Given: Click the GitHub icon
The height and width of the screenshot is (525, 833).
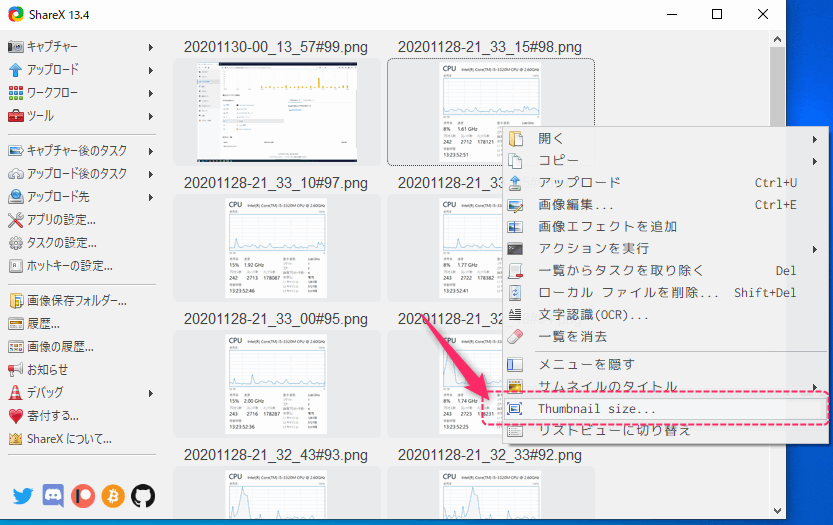Looking at the screenshot, I should tap(143, 496).
